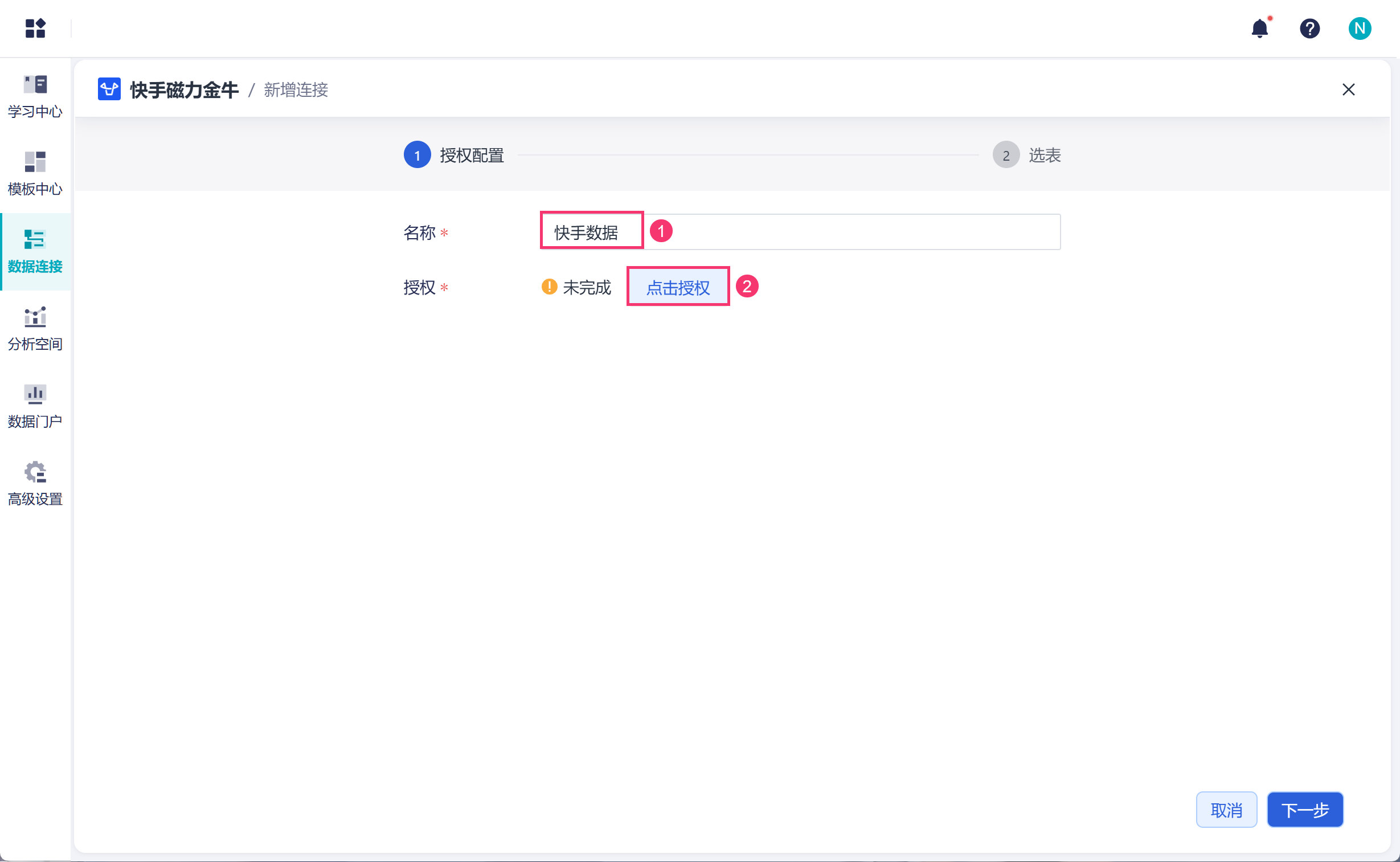Open the help question mark icon
This screenshot has width=1400, height=862.
[1309, 28]
